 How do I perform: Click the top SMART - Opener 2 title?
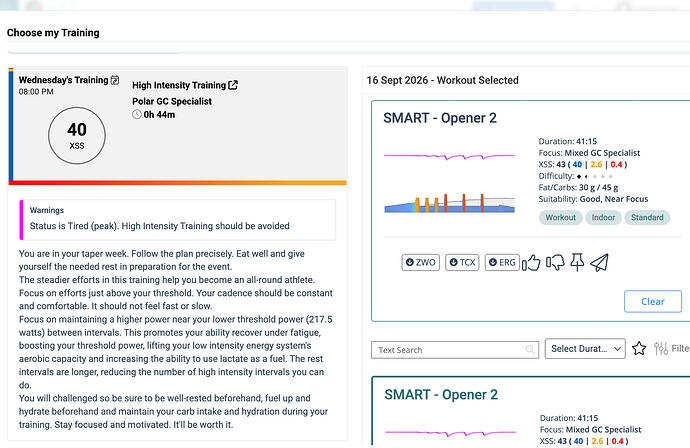click(x=440, y=118)
